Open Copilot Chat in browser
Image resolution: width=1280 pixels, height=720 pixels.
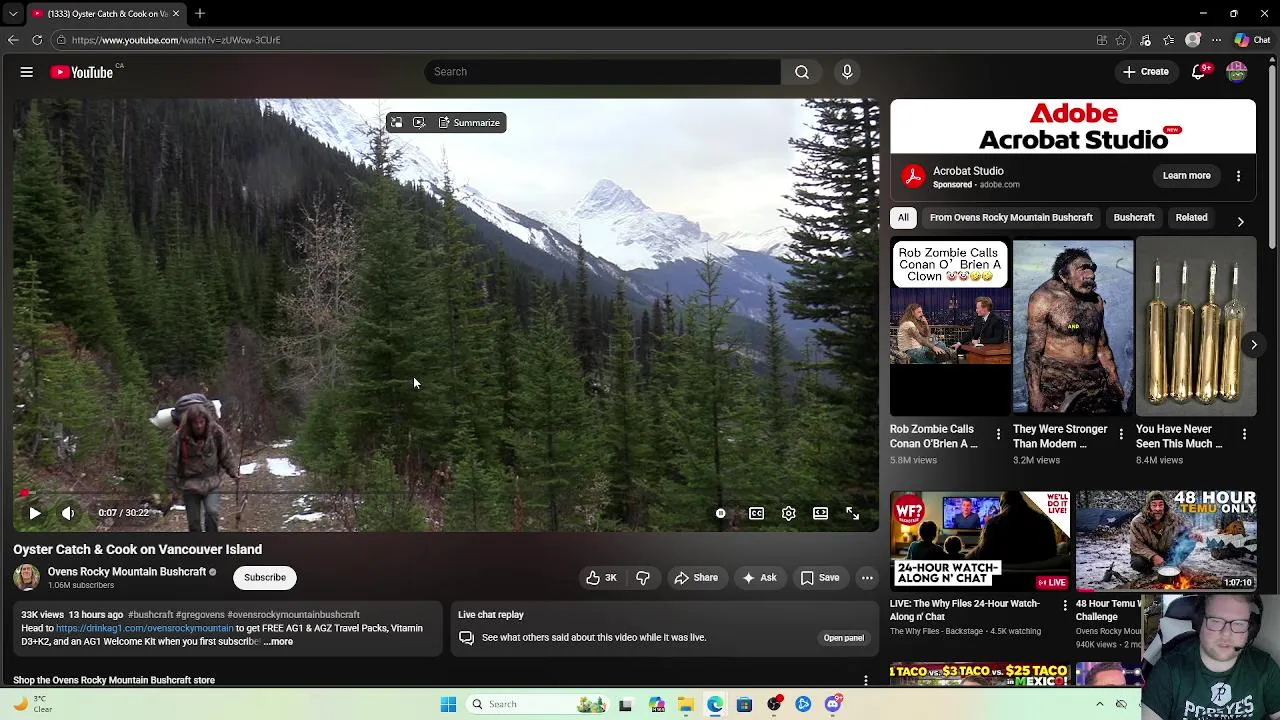[x=1252, y=40]
